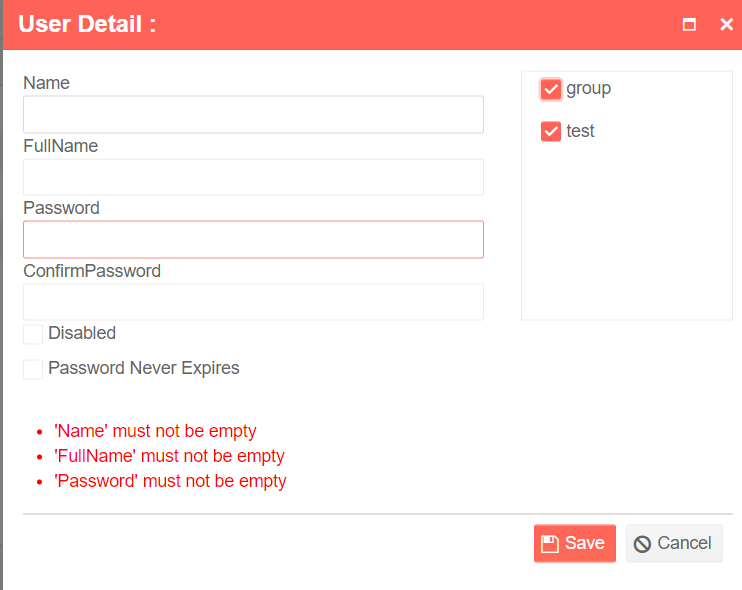Click the User Detail title bar text
742x590 pixels.
coord(87,24)
